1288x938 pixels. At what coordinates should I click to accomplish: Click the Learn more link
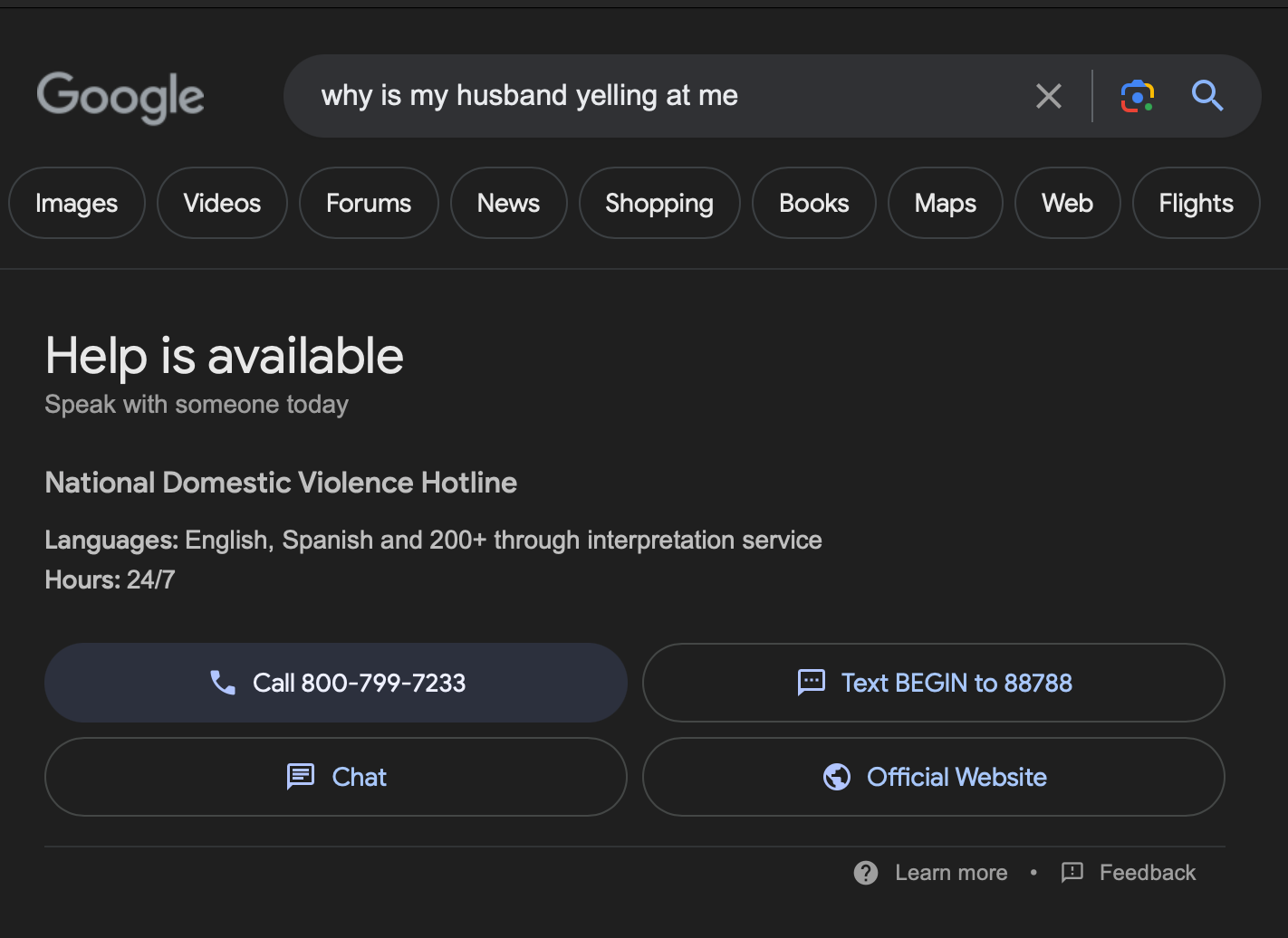(x=951, y=873)
